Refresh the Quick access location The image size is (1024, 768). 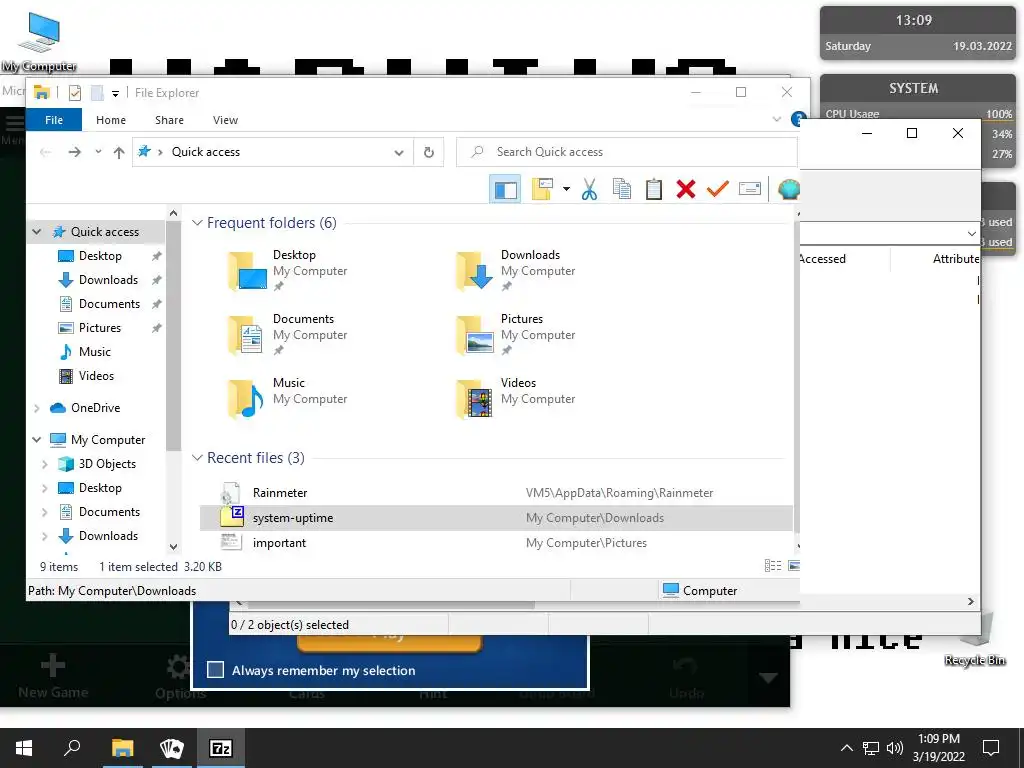click(429, 152)
